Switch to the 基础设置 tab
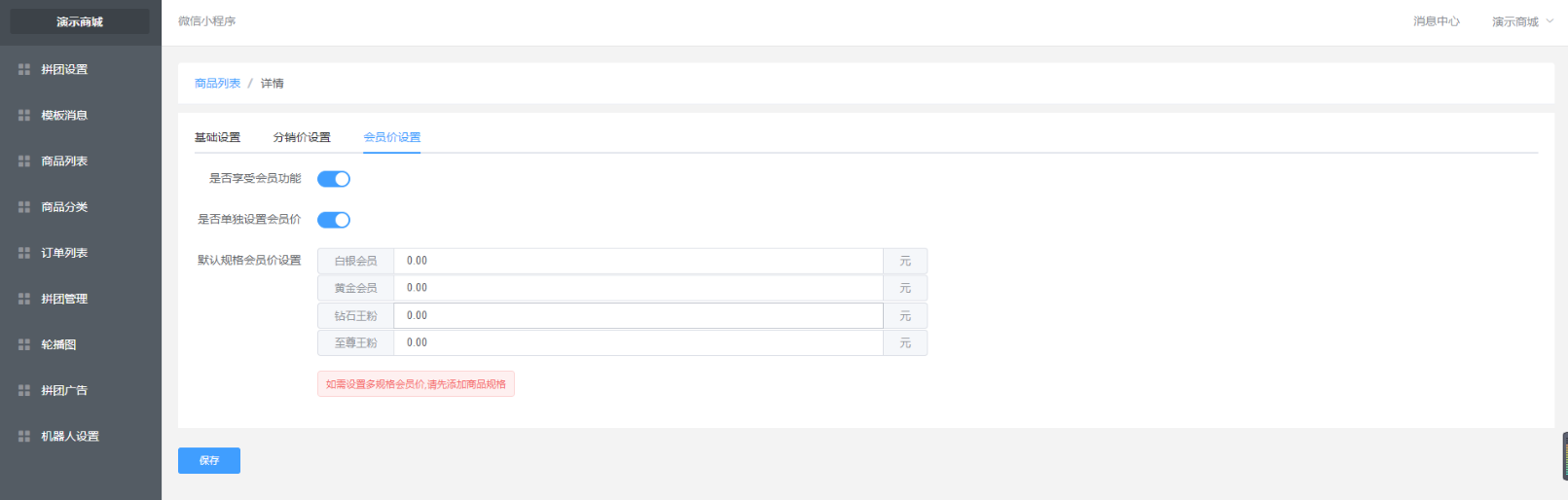 point(217,137)
